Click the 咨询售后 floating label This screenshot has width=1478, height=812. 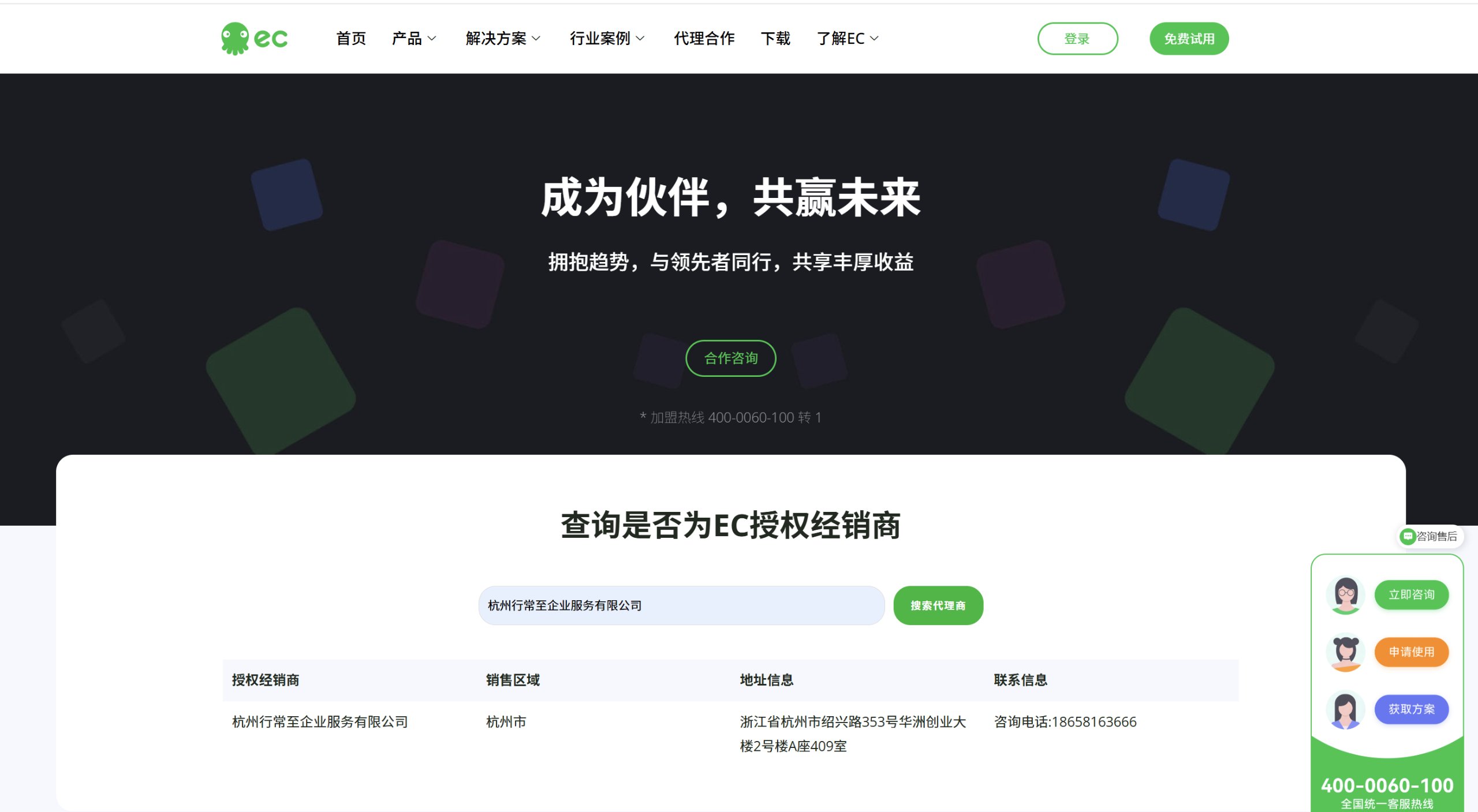1436,537
